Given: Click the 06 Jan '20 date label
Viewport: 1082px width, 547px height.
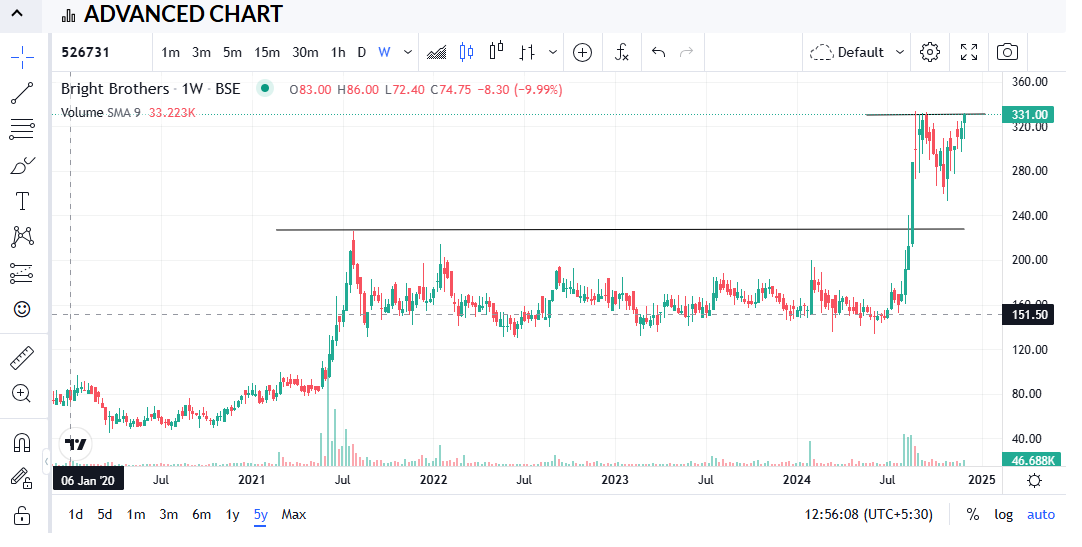Looking at the screenshot, I should [x=88, y=480].
